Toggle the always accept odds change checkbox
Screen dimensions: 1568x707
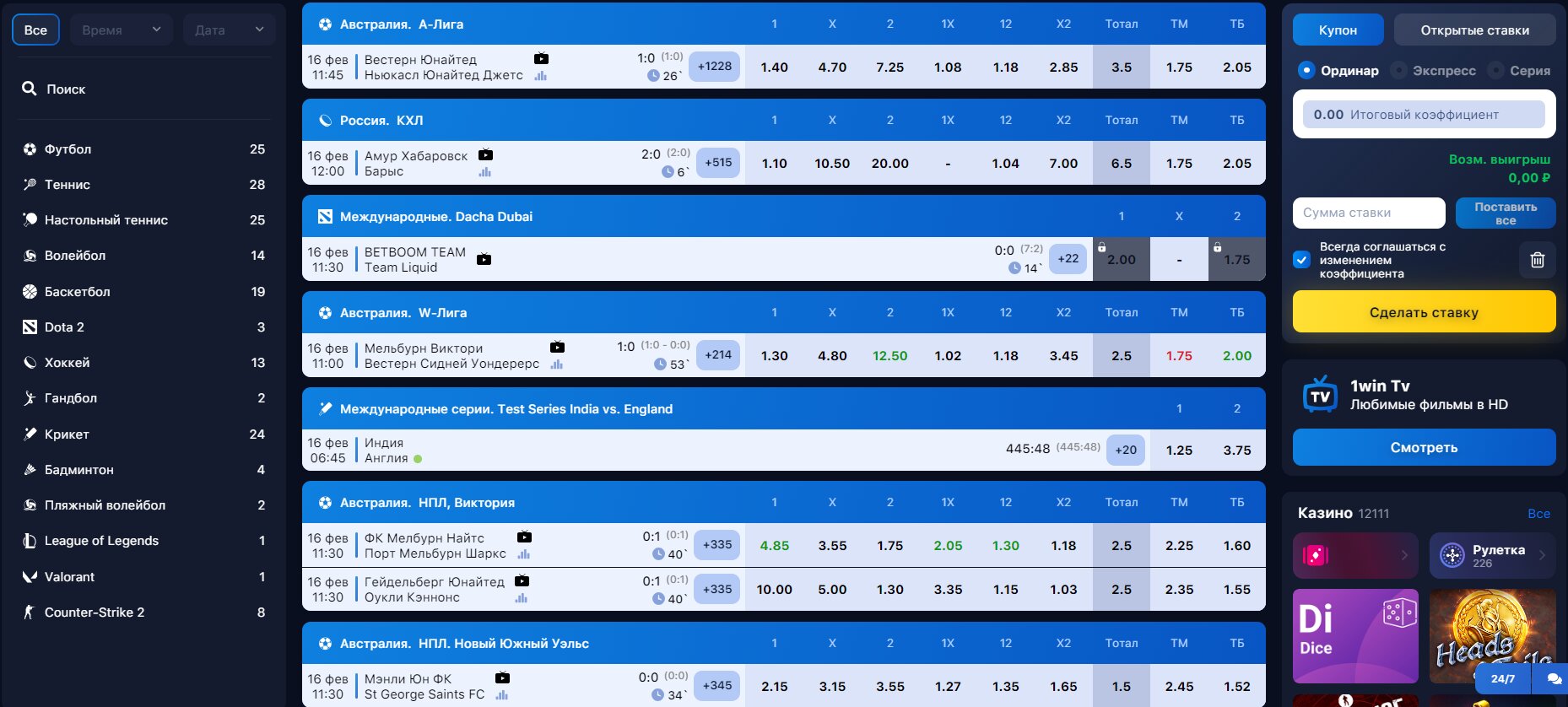click(x=1302, y=260)
